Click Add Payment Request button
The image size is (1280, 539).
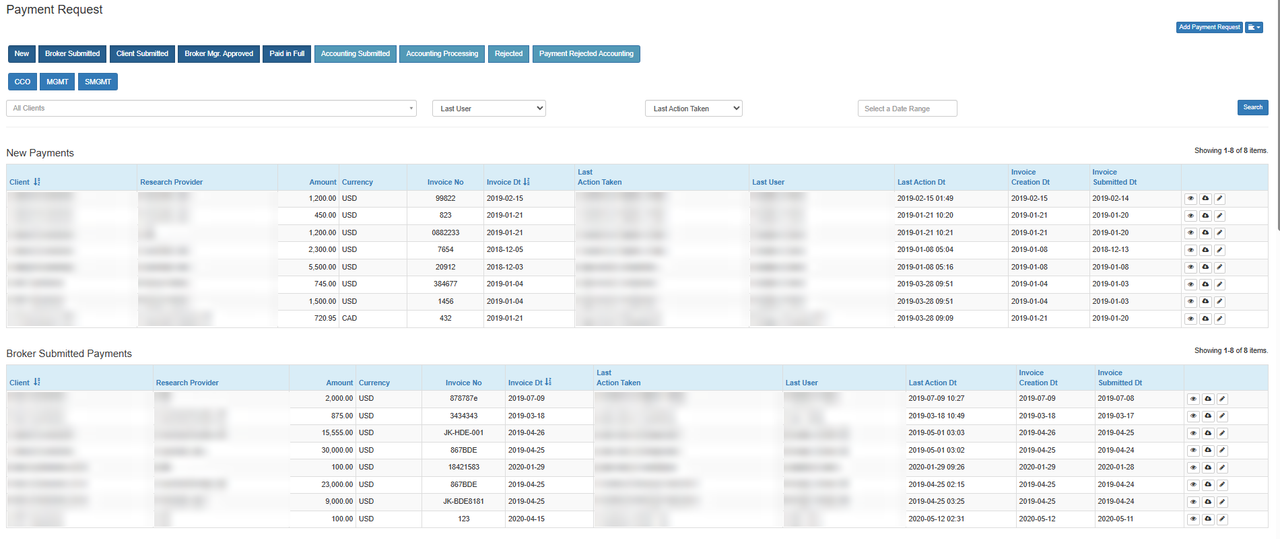click(x=1209, y=27)
